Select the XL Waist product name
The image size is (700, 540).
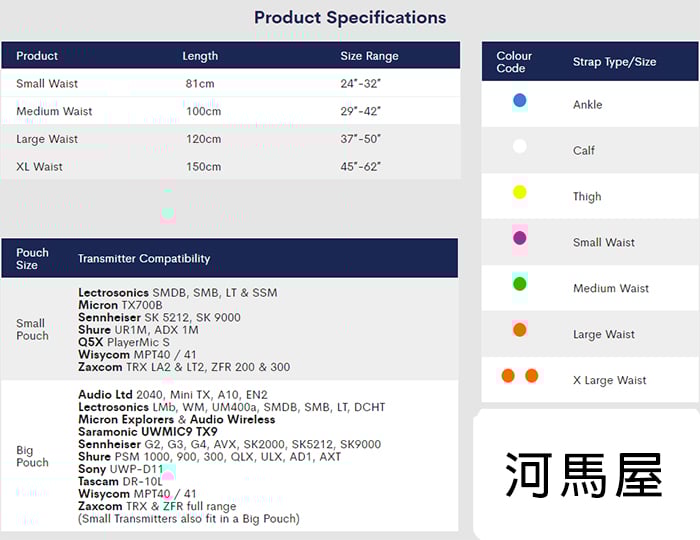[x=39, y=167]
